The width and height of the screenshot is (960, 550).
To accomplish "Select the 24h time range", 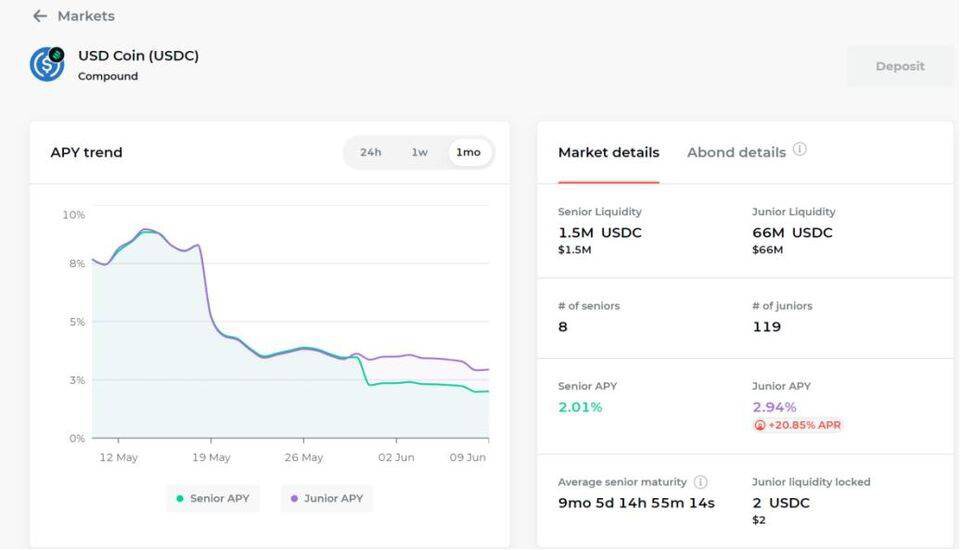I will (x=370, y=153).
